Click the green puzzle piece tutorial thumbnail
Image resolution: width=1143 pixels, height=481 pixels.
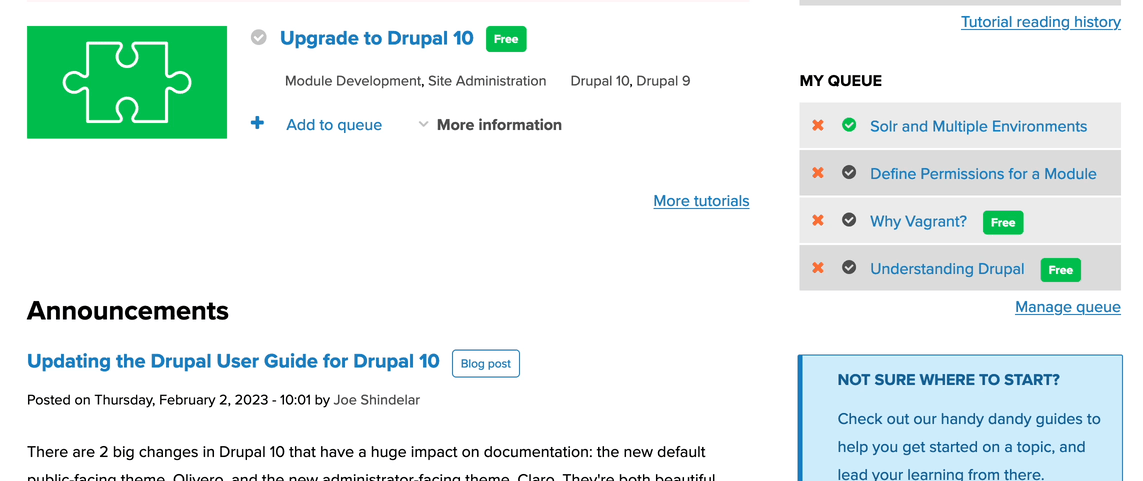coord(127,82)
